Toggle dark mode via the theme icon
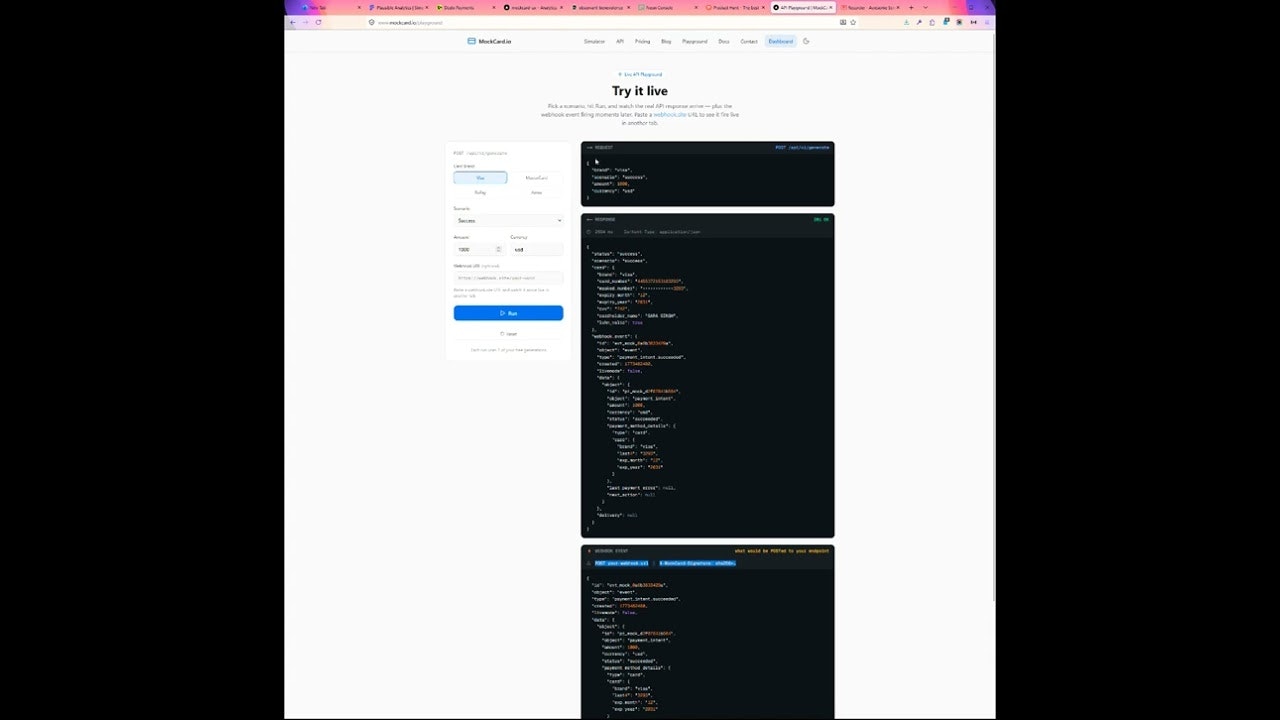Screen dimensions: 1280x720 [x=806, y=41]
